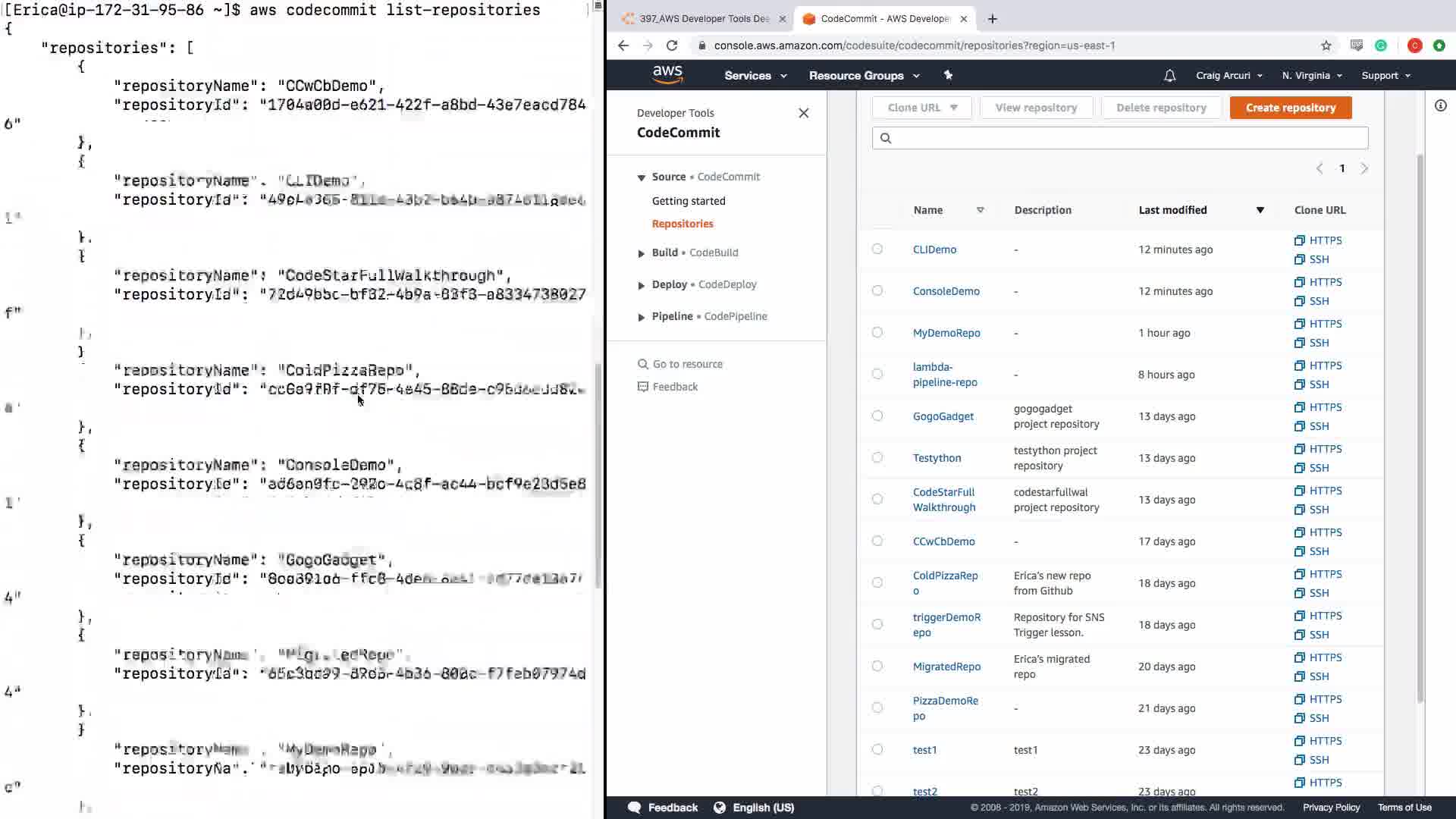The width and height of the screenshot is (1456, 819).
Task: Copy HTTPS clone URL for CLIDemo
Action: pyautogui.click(x=1318, y=240)
